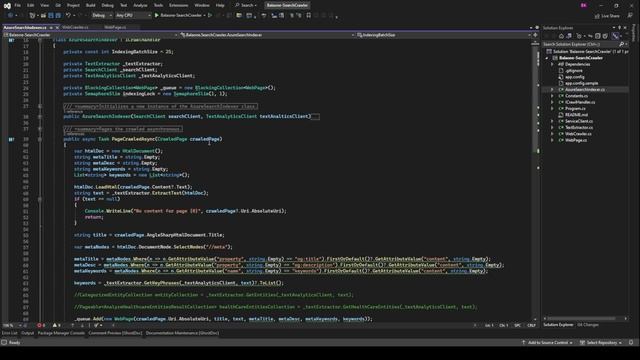Click the notifications bell in status bar
The width and height of the screenshot is (640, 360).
(x=631, y=342)
